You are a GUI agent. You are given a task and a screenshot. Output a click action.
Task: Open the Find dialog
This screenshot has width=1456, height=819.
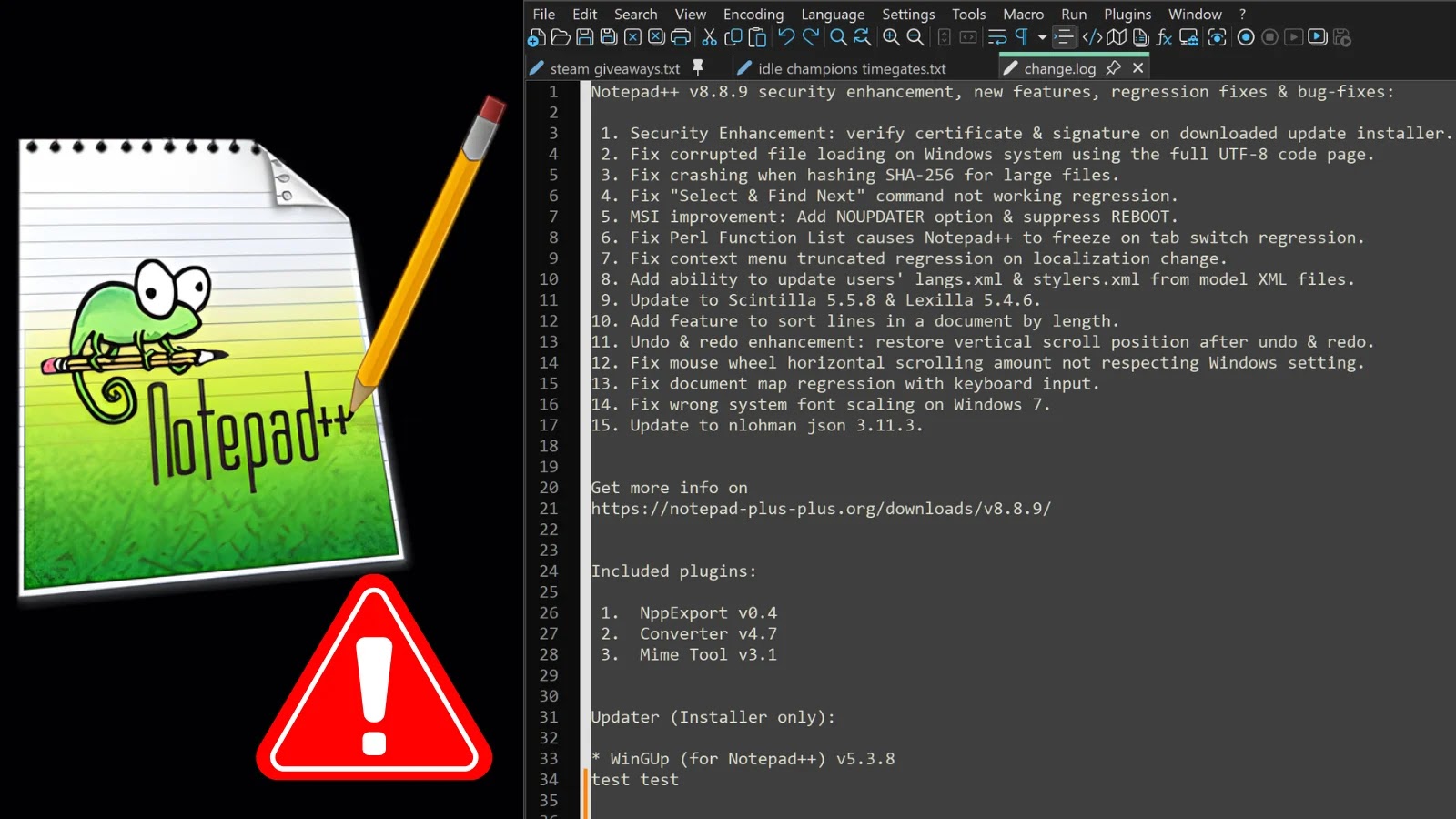(x=837, y=37)
